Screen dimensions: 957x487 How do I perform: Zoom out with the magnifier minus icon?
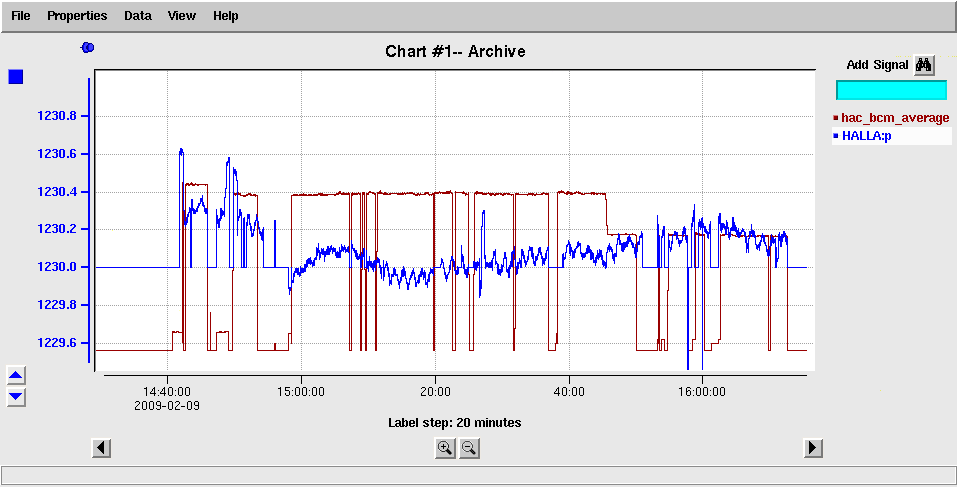pos(469,449)
